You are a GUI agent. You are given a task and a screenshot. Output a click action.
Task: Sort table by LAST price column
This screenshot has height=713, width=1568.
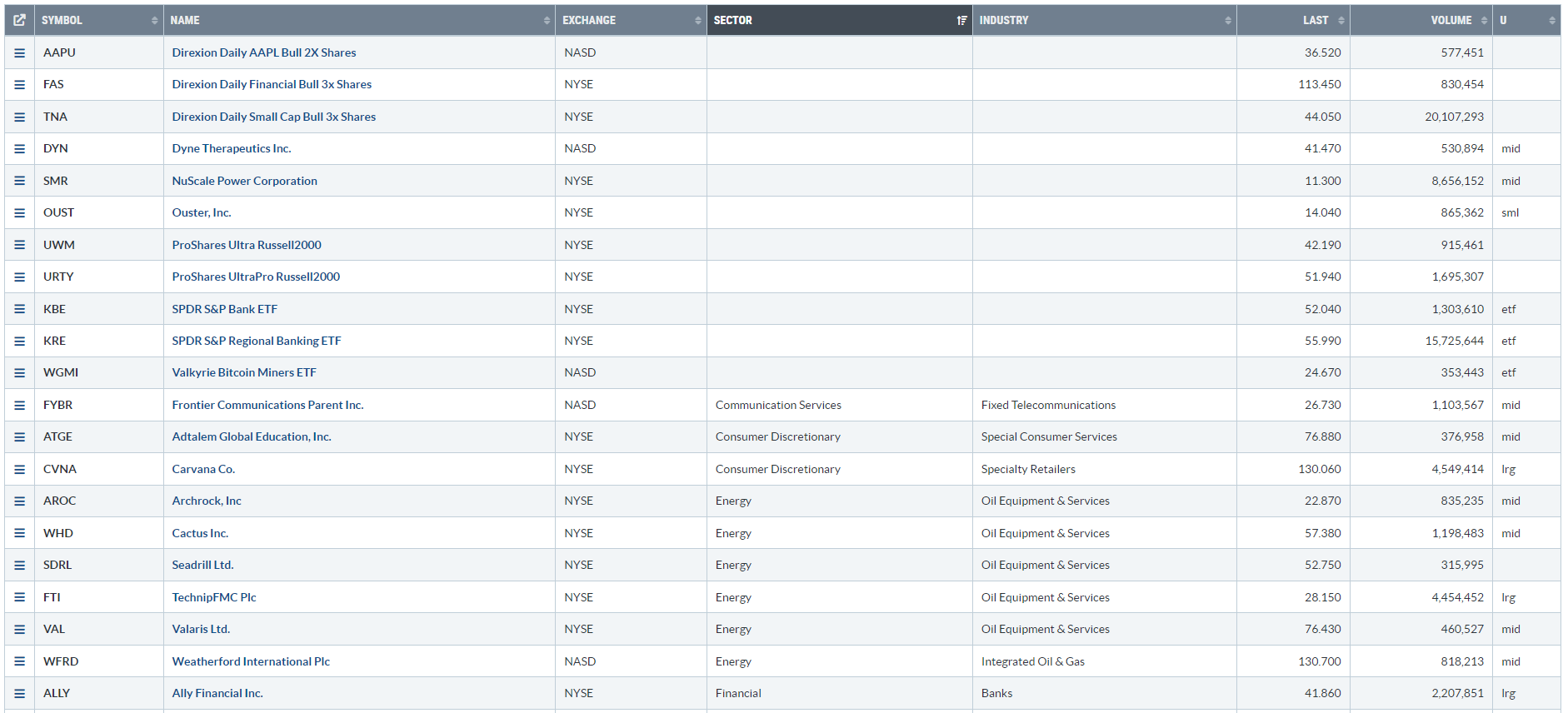pos(1293,20)
